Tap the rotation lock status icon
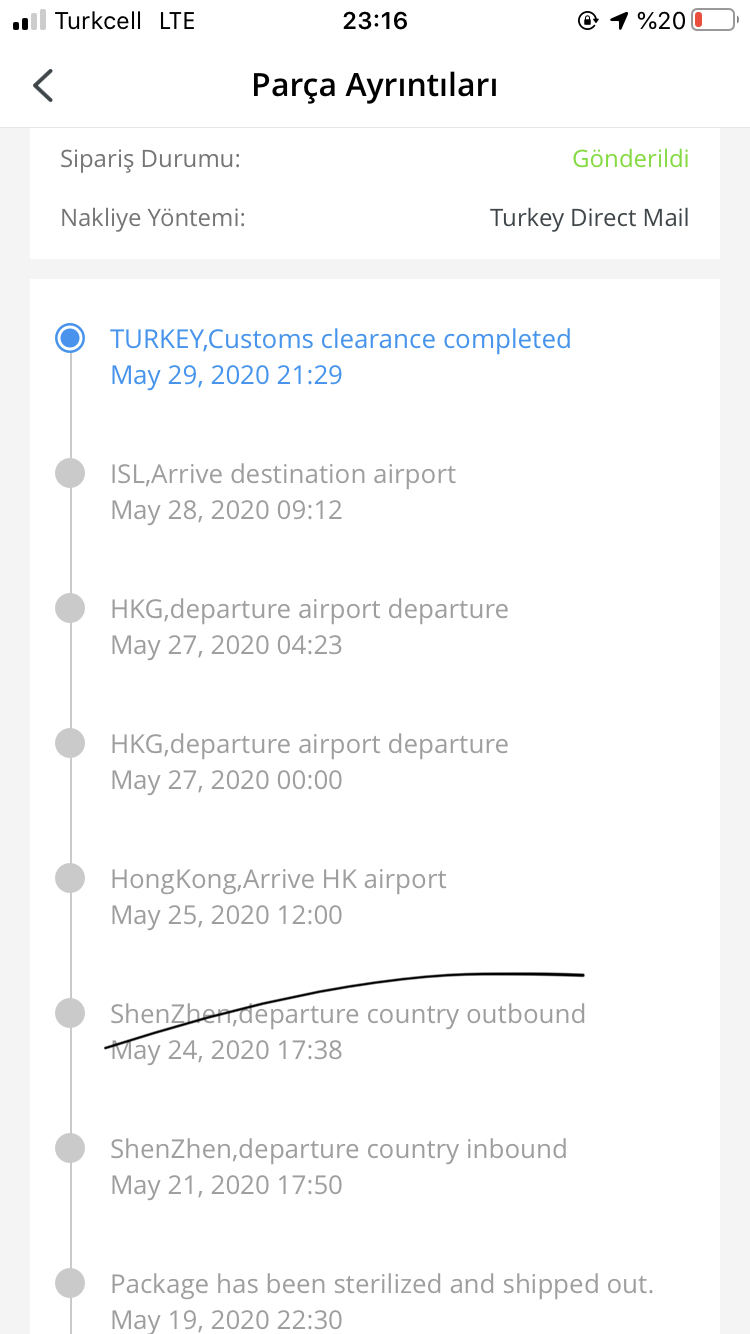The height and width of the screenshot is (1334, 750). [x=588, y=20]
